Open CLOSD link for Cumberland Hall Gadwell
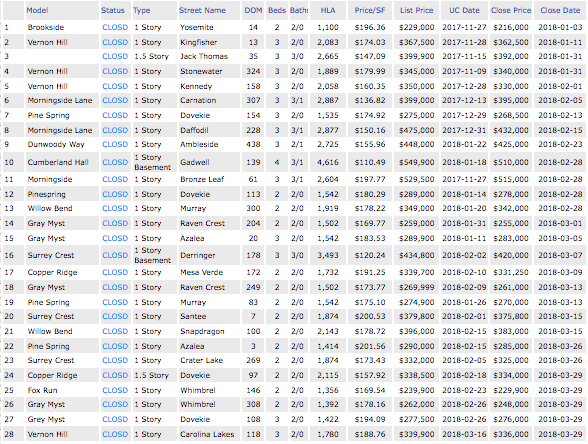Image resolution: width=588 pixels, height=444 pixels. tap(115, 162)
